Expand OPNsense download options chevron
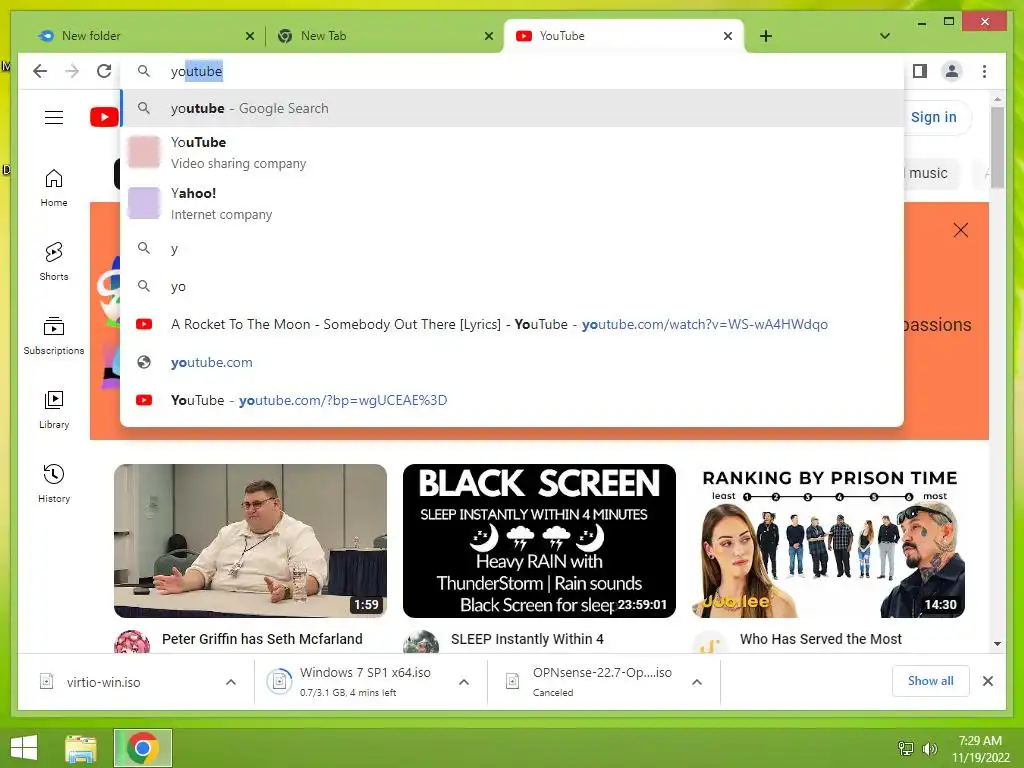 click(697, 682)
